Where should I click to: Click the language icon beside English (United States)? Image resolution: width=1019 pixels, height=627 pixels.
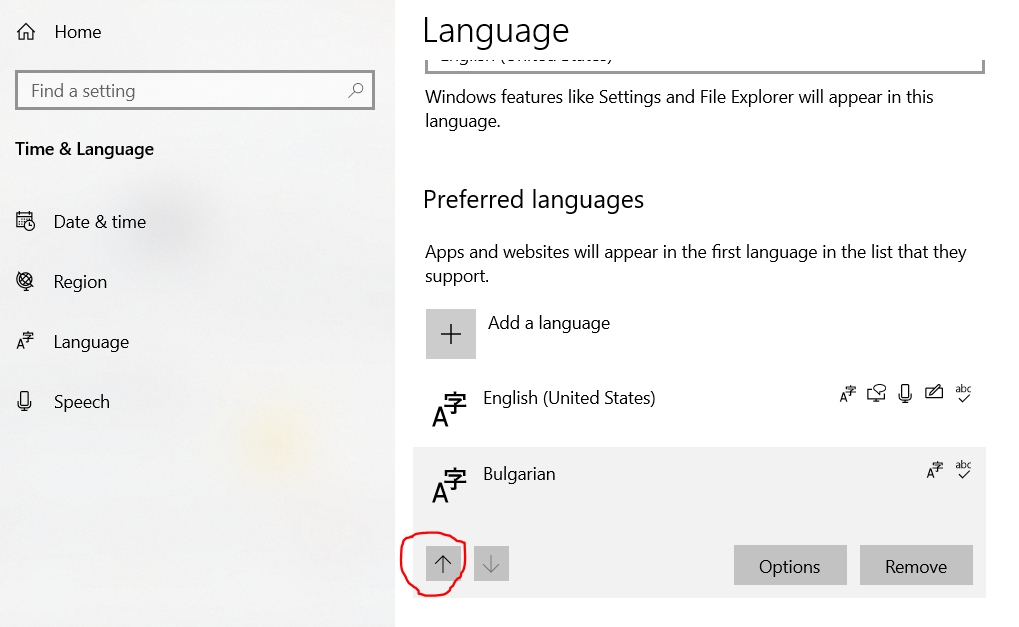click(449, 409)
